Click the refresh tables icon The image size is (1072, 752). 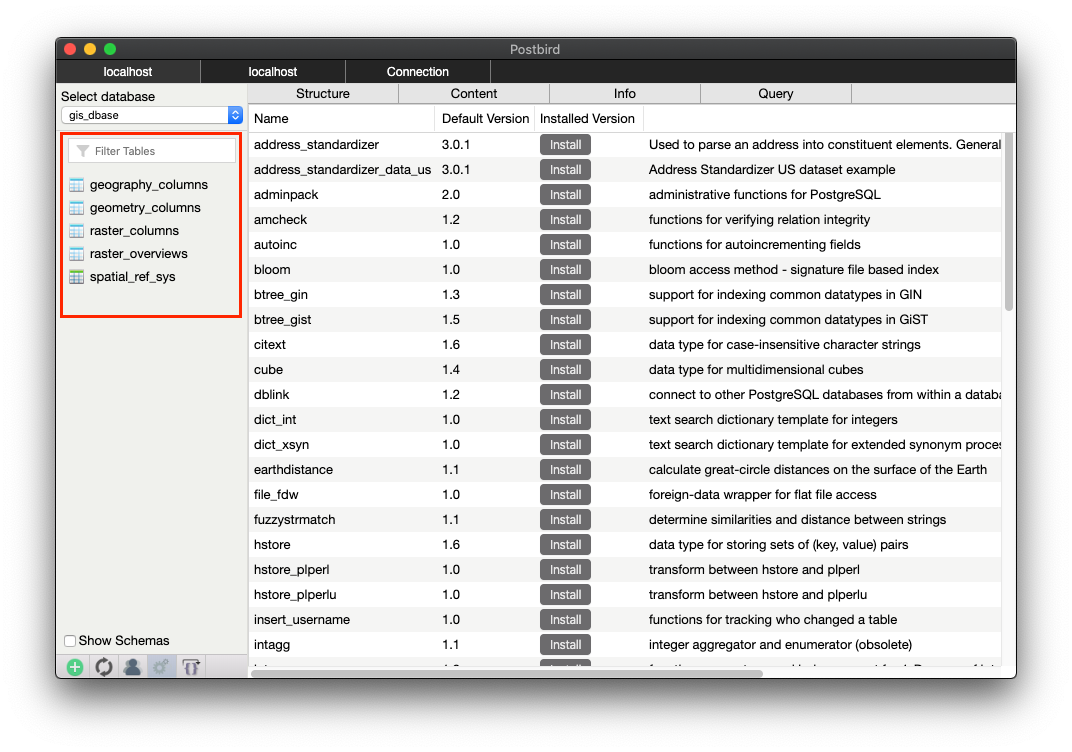pyautogui.click(x=104, y=667)
